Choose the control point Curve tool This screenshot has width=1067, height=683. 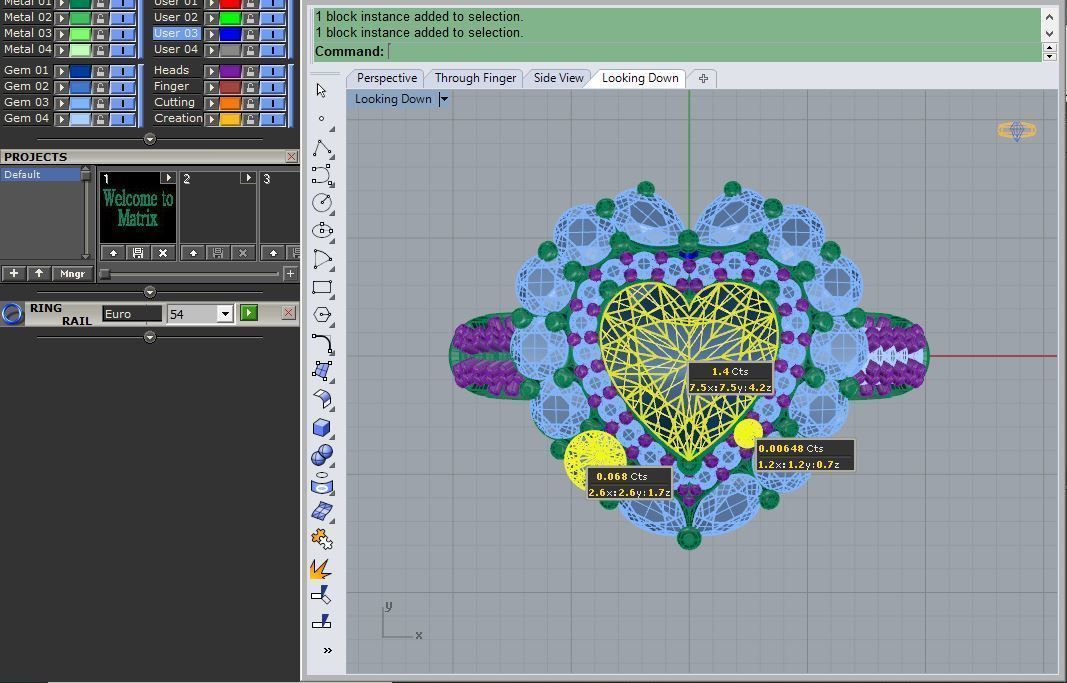(322, 175)
